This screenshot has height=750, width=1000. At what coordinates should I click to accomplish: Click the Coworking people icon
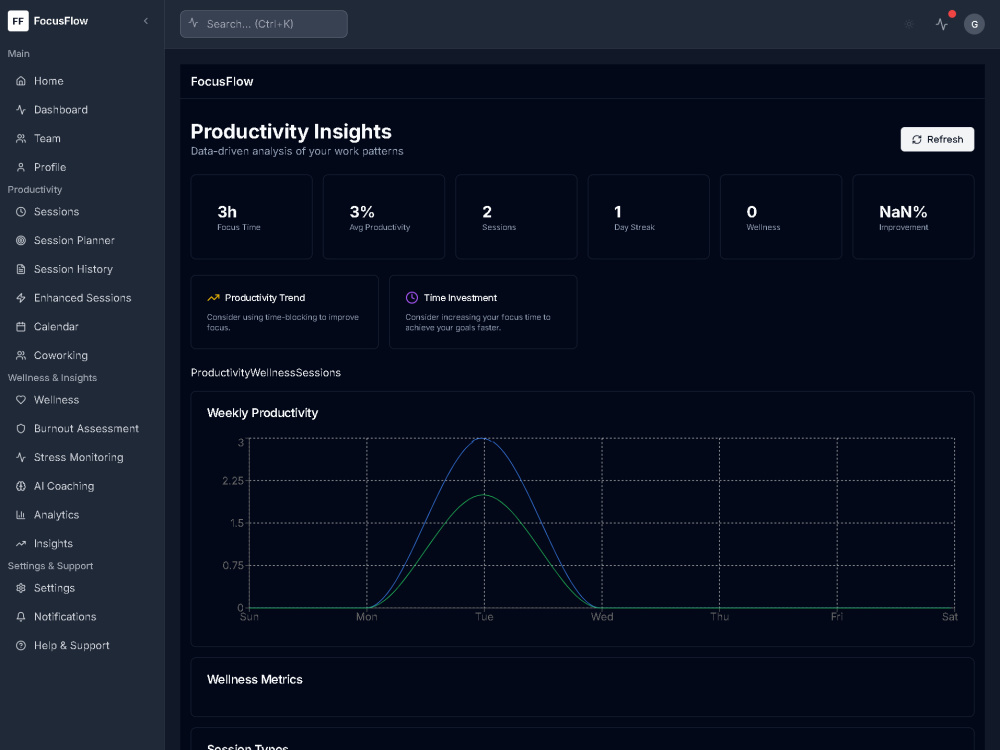[x=21, y=355]
